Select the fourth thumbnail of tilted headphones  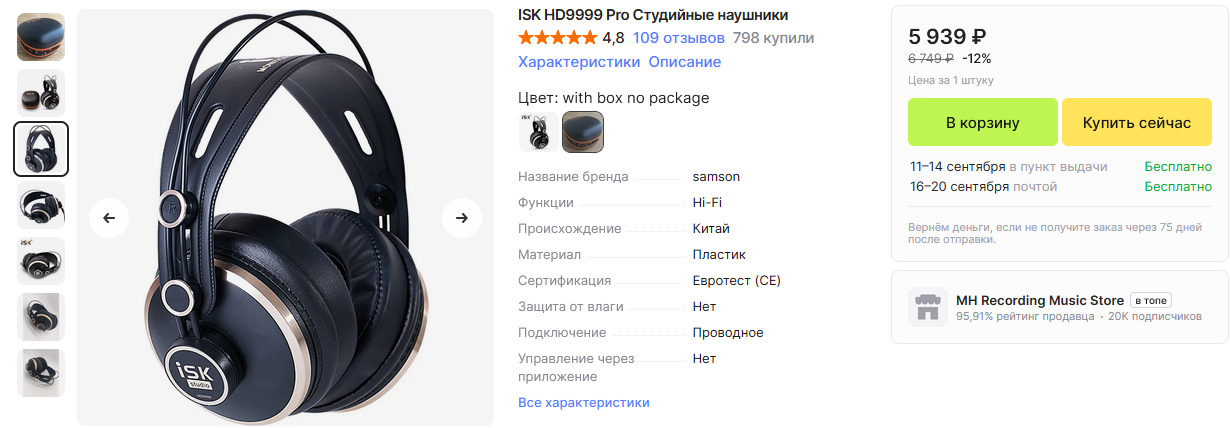tap(41, 205)
